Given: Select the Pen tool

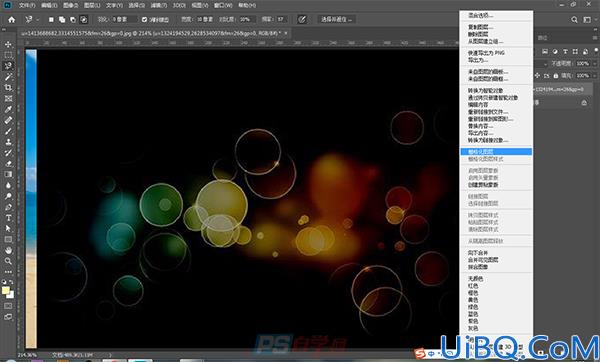Looking at the screenshot, I should click(x=8, y=207).
